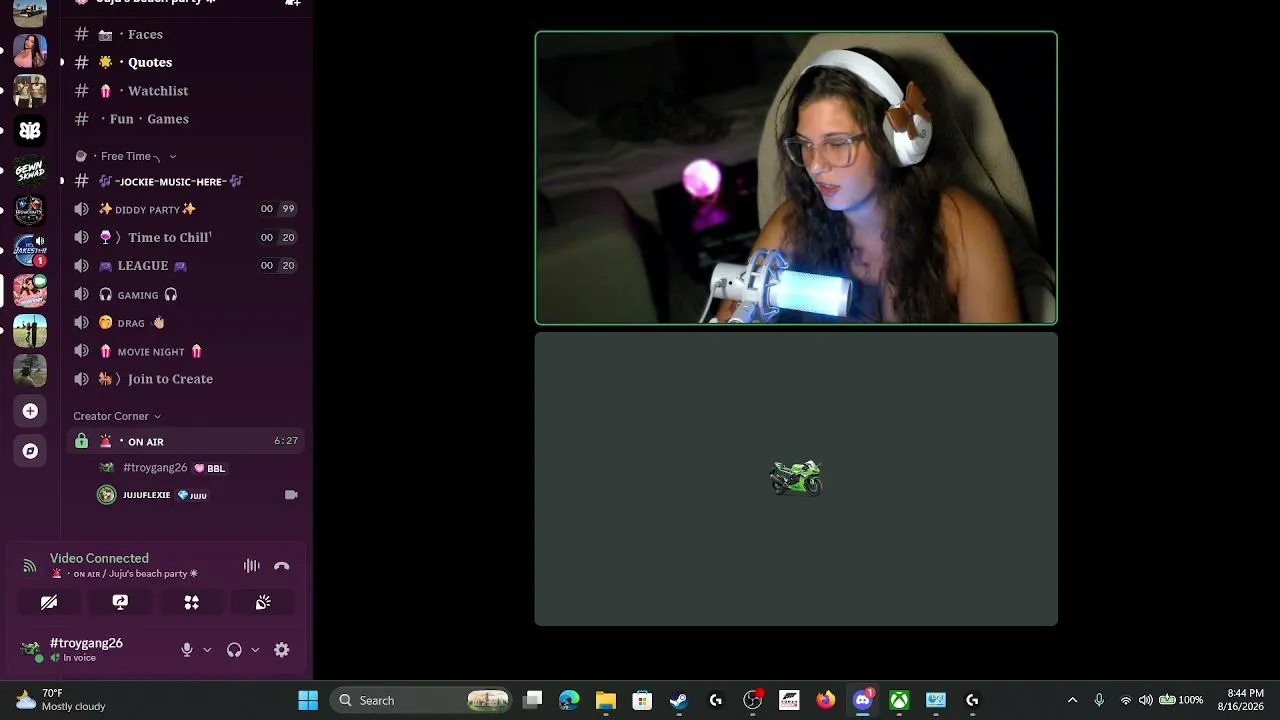The height and width of the screenshot is (720, 1280).
Task: Open the Wi-Fi network tray icon
Action: click(x=1126, y=700)
